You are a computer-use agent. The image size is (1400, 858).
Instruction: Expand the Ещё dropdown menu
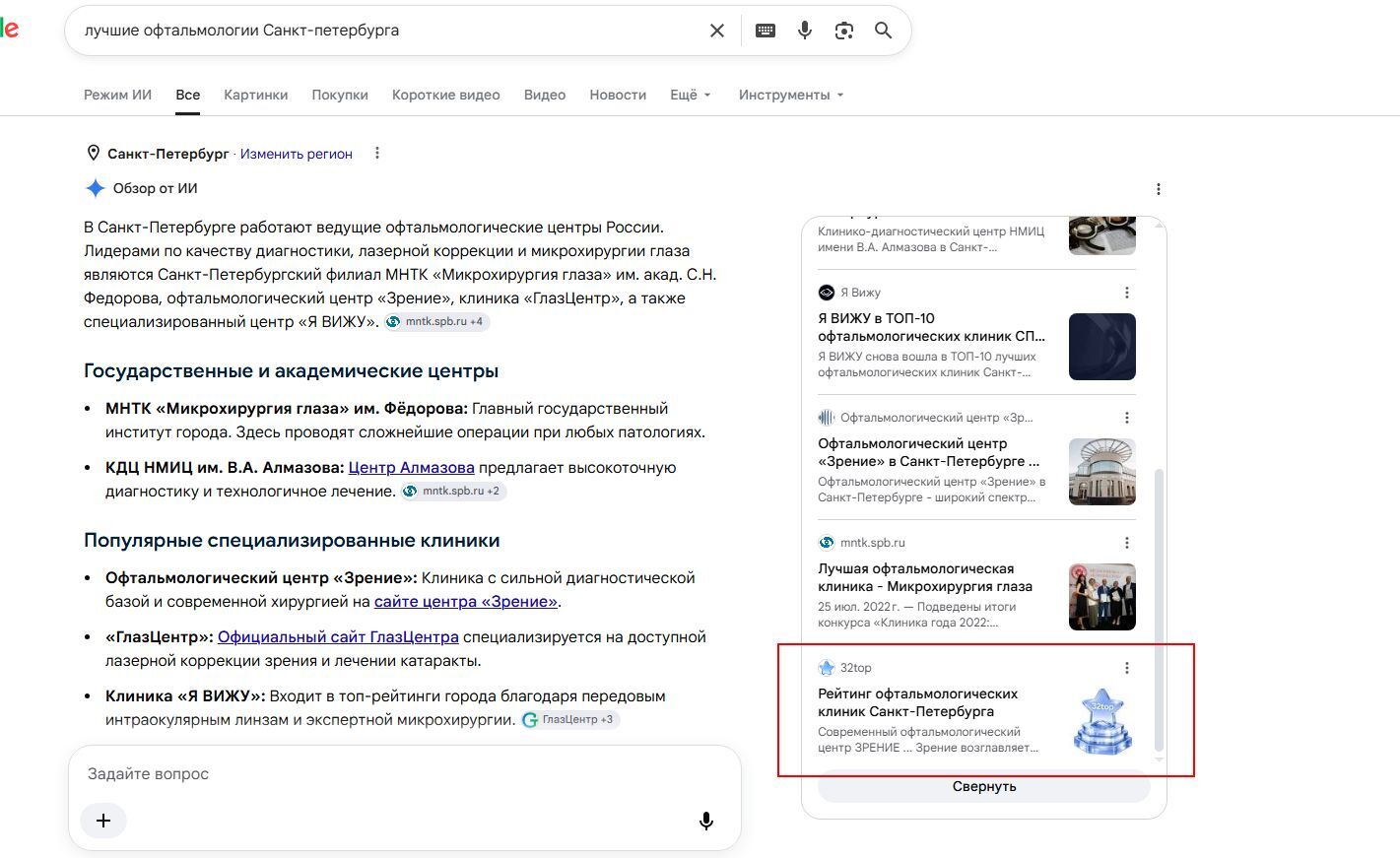pos(690,95)
